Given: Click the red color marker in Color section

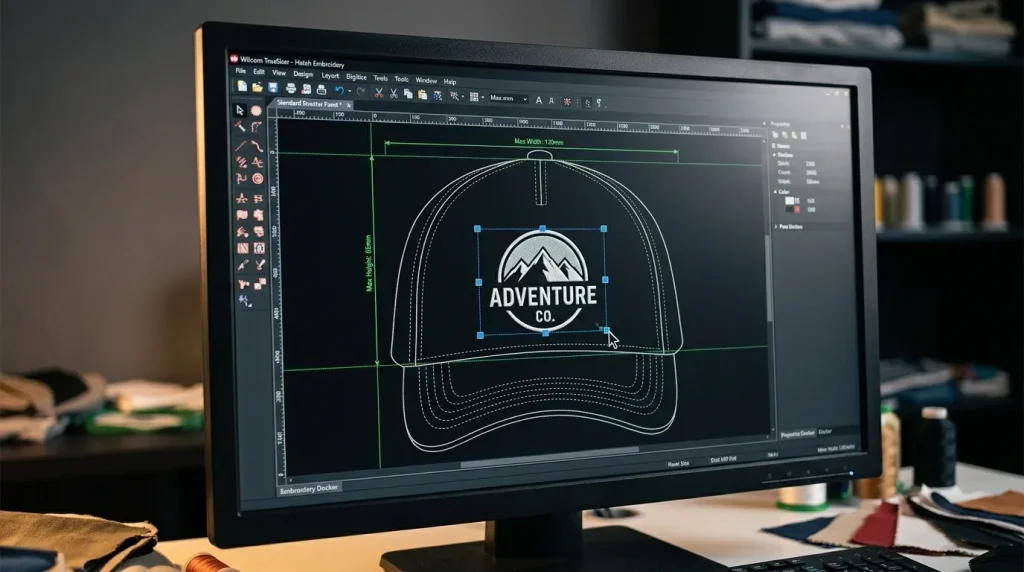Looking at the screenshot, I should [797, 210].
